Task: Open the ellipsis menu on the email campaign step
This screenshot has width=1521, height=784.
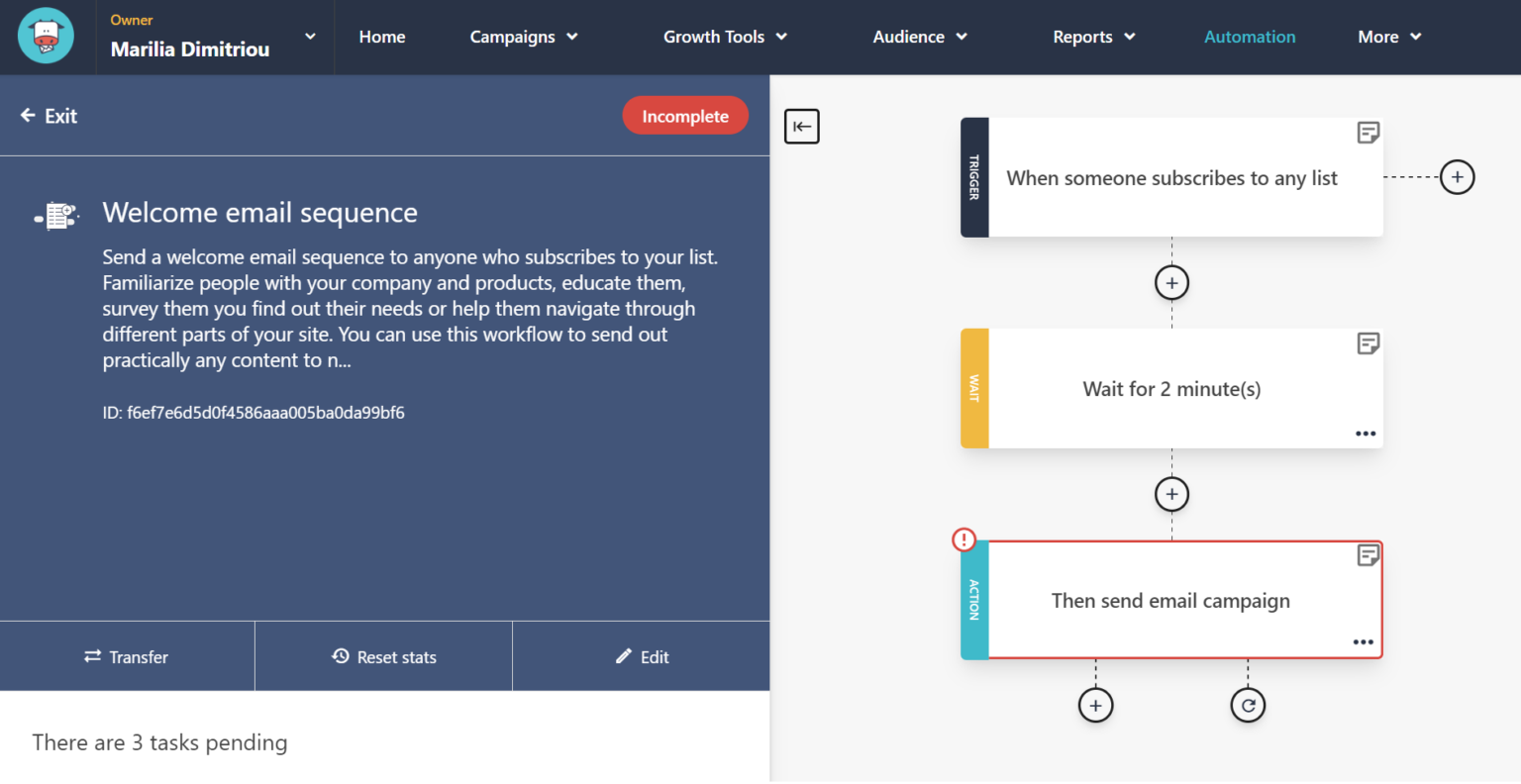Action: tap(1363, 641)
